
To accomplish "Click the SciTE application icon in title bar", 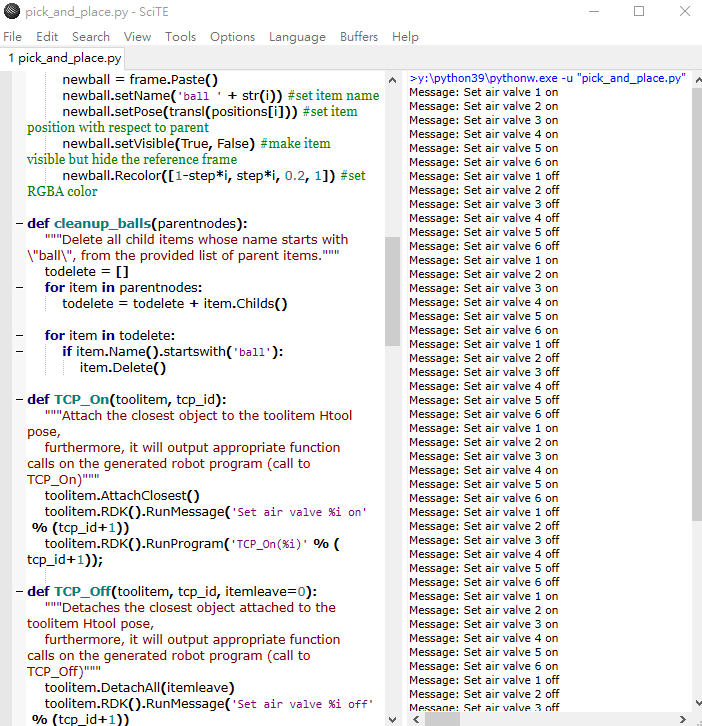I will [12, 11].
